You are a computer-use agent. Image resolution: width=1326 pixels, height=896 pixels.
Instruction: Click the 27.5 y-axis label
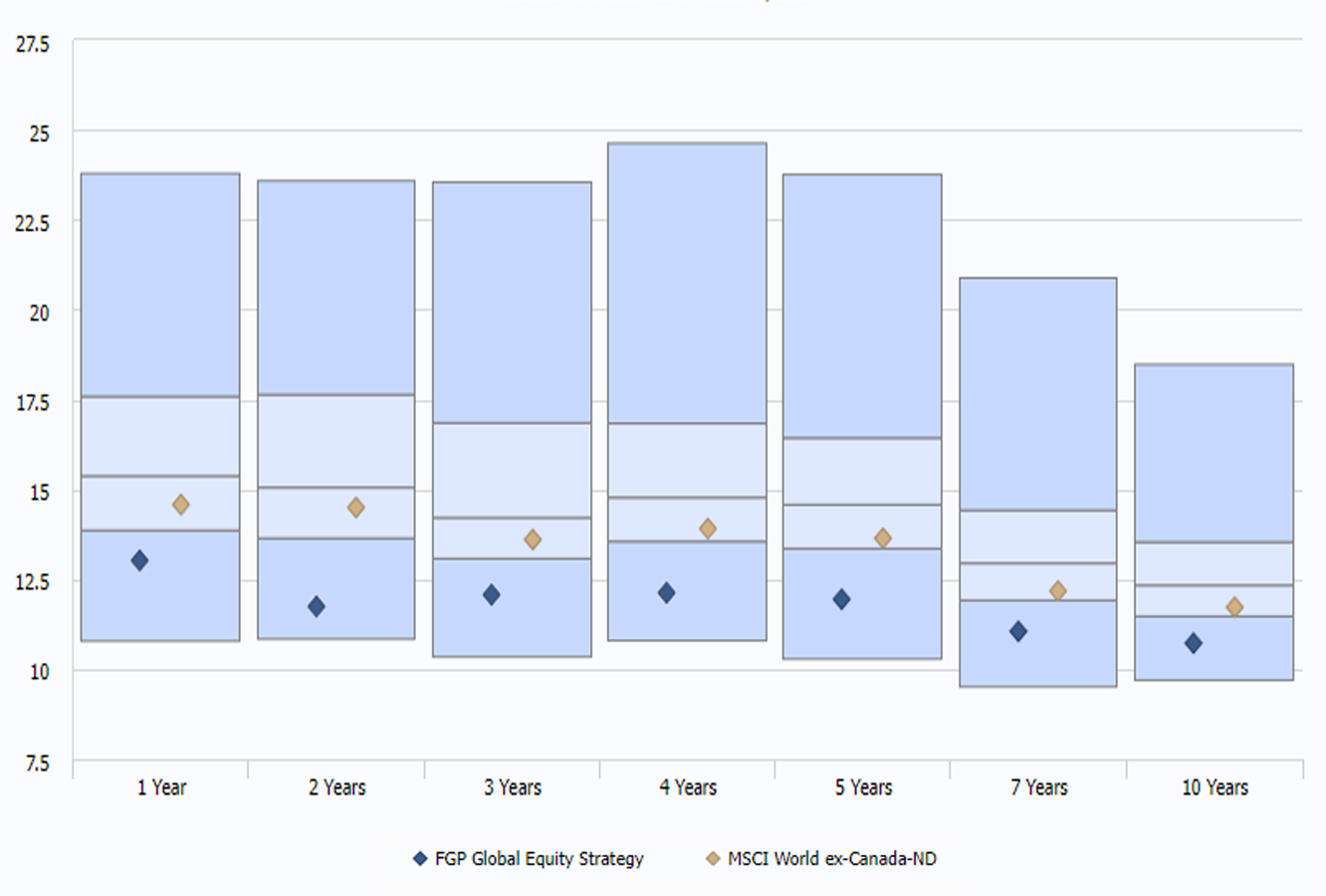click(33, 44)
